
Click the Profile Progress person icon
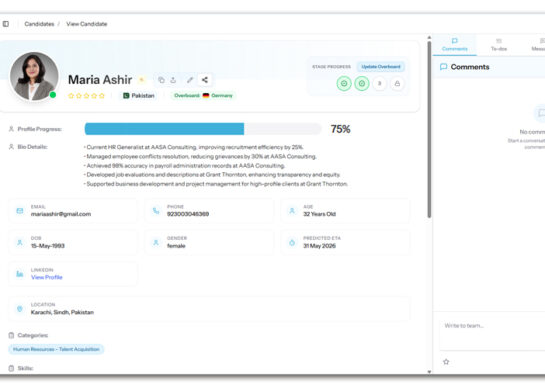tap(11, 129)
